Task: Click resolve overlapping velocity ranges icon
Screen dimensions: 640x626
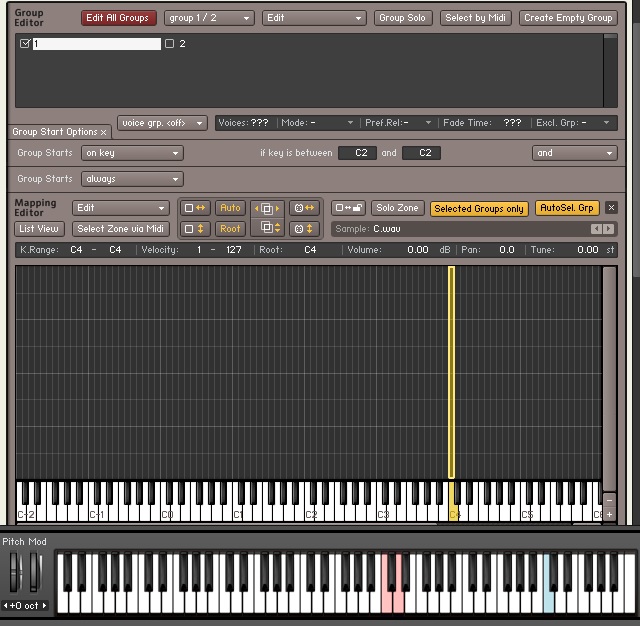Action: point(267,228)
